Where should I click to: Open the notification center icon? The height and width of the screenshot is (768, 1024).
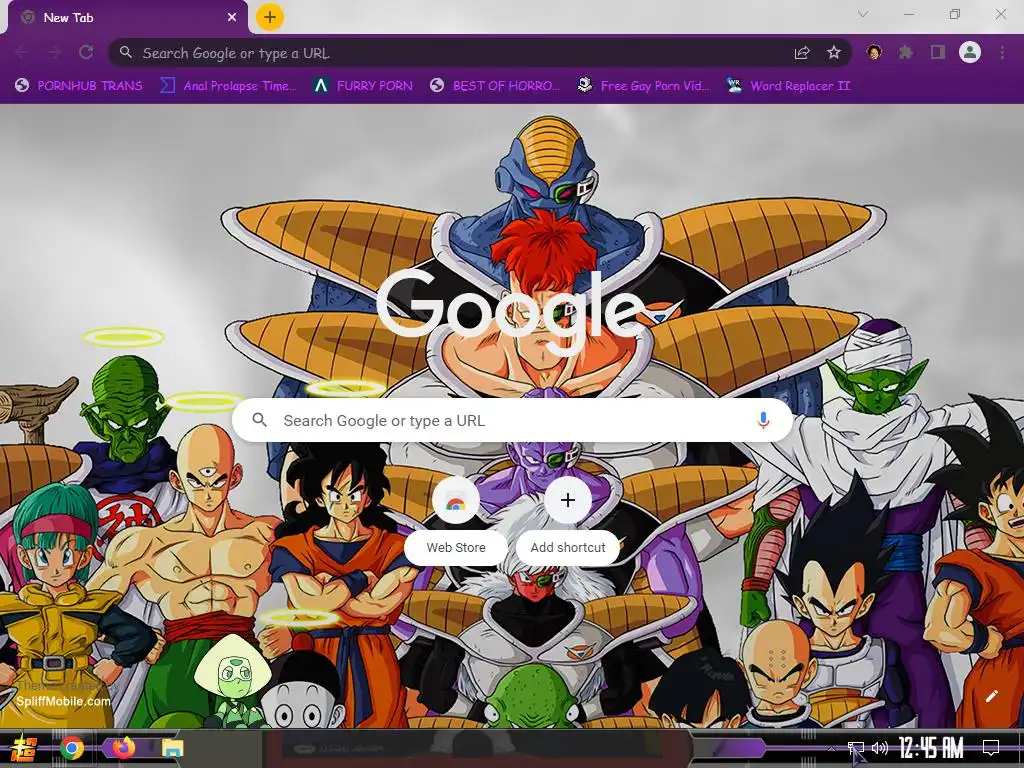click(991, 748)
